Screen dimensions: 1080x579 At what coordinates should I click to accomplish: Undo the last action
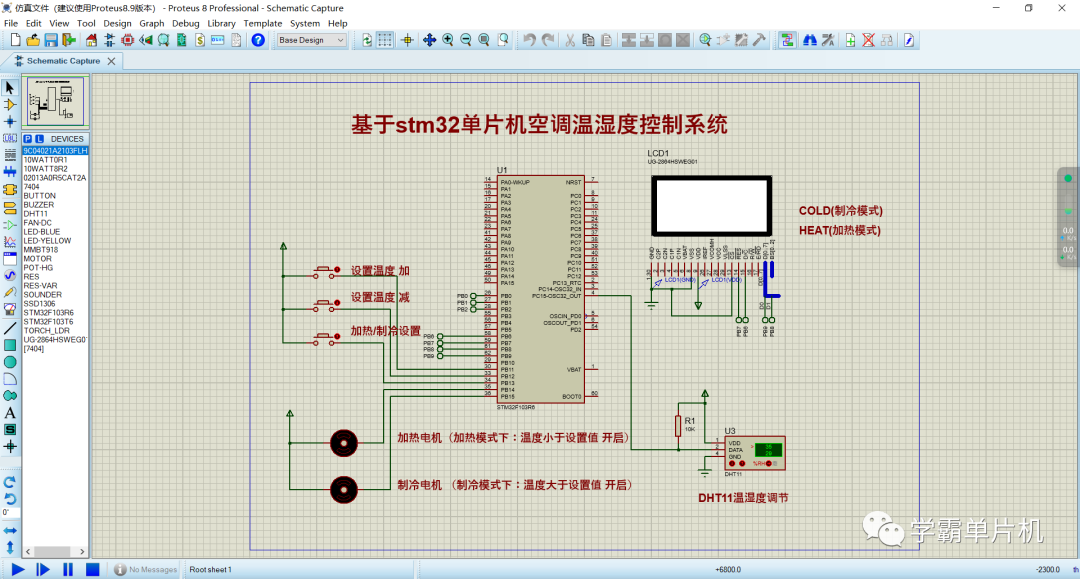point(529,41)
